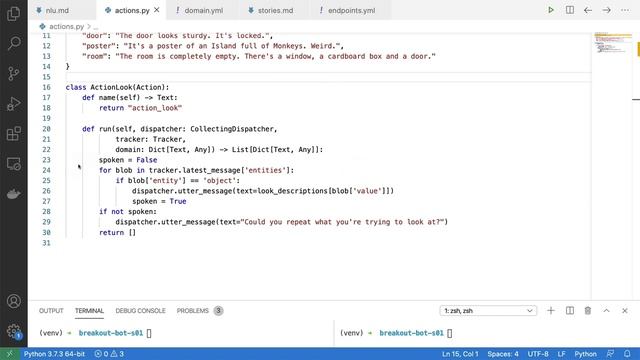Close the actions.py tab

(x=157, y=10)
